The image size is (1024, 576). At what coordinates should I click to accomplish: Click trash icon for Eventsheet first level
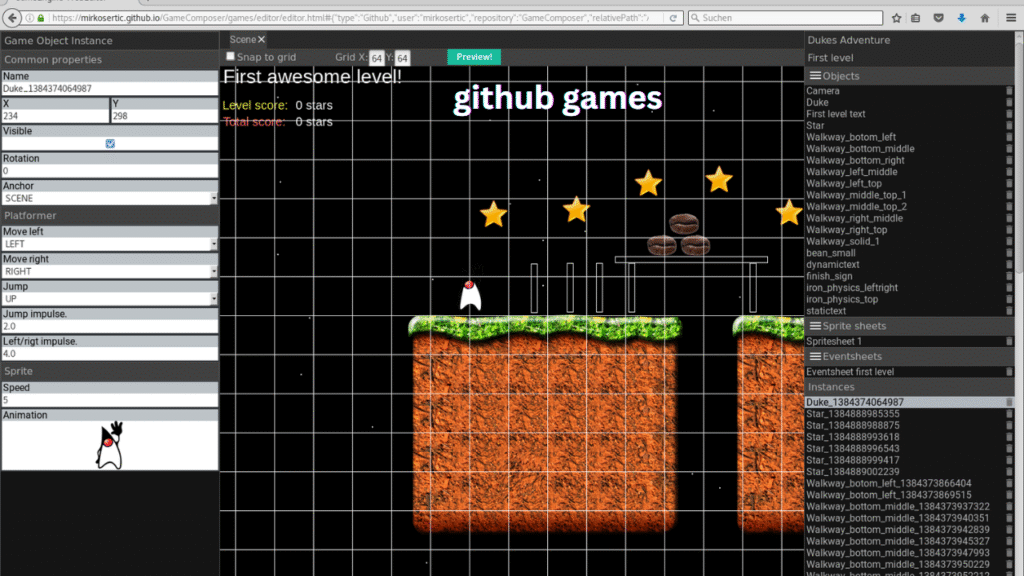click(x=1009, y=372)
